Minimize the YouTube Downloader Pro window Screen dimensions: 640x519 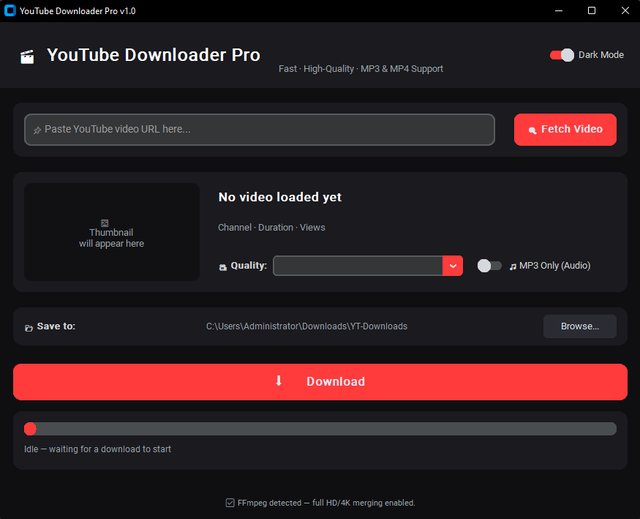click(558, 11)
